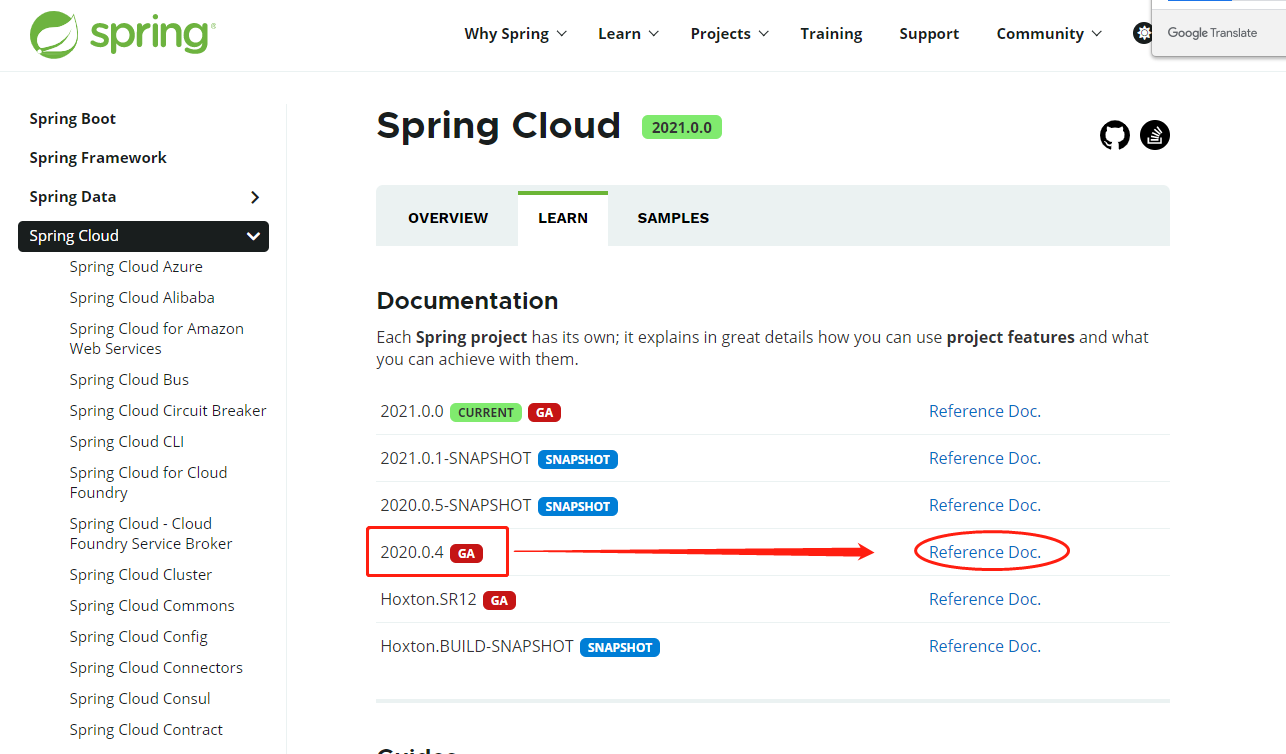Open Spring Cloud Config
Viewport: 1286px width, 754px height.
(139, 637)
